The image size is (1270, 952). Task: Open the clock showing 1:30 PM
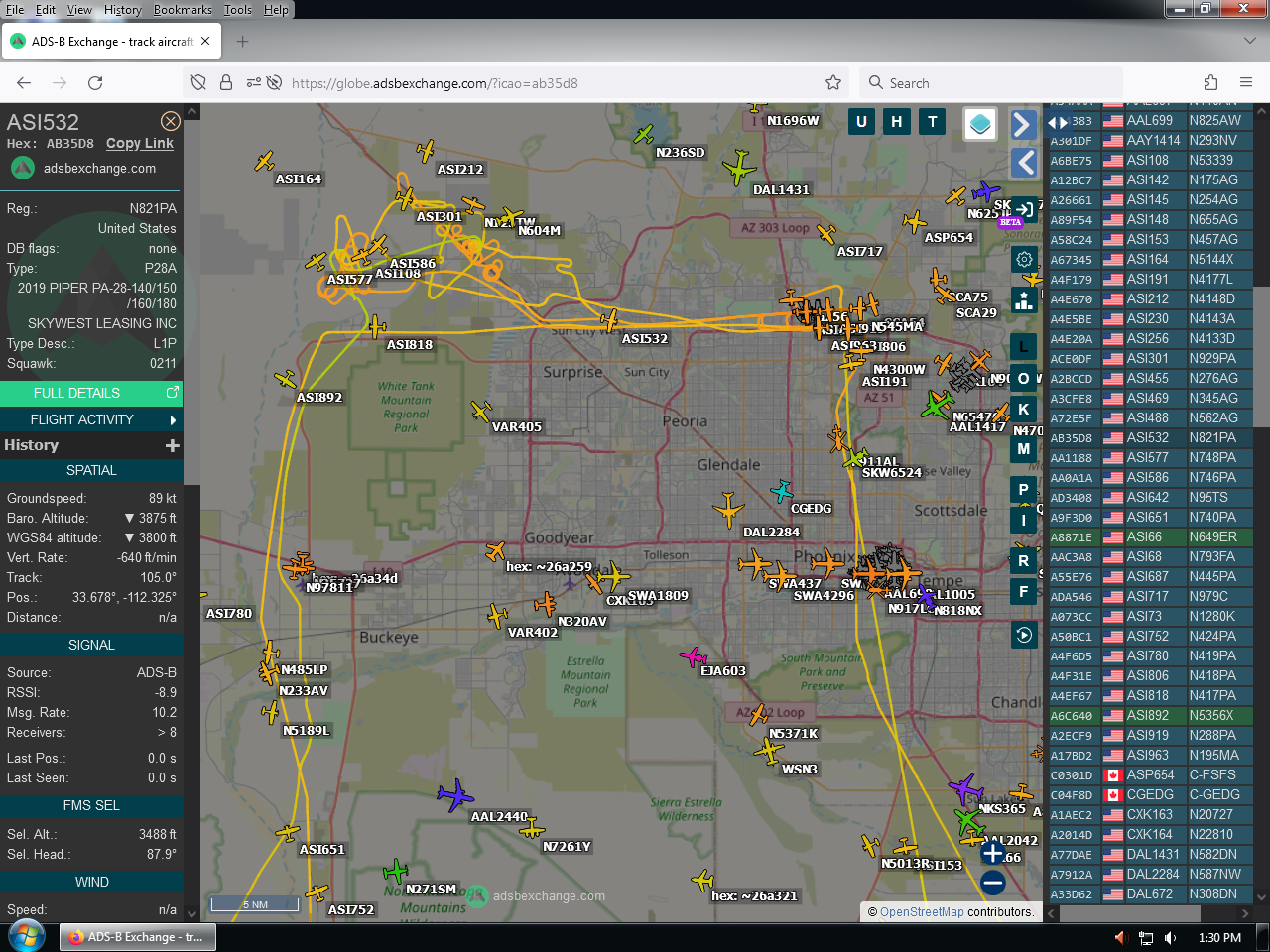click(1219, 938)
